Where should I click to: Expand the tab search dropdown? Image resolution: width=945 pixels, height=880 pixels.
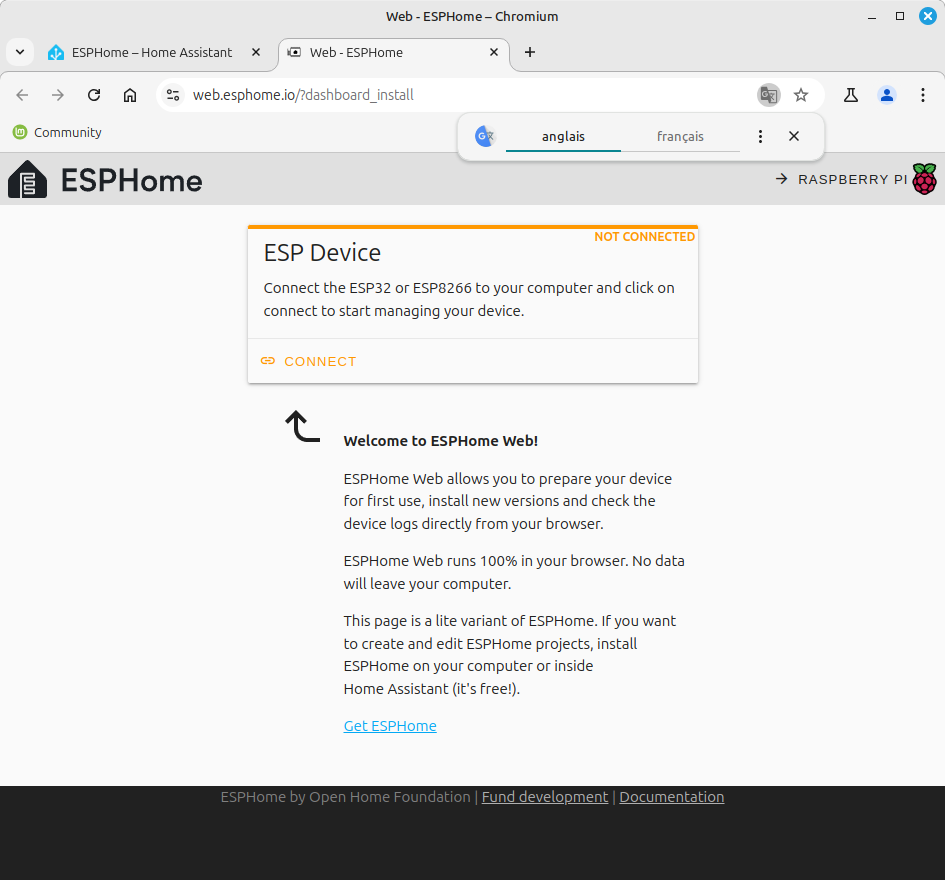click(x=20, y=52)
